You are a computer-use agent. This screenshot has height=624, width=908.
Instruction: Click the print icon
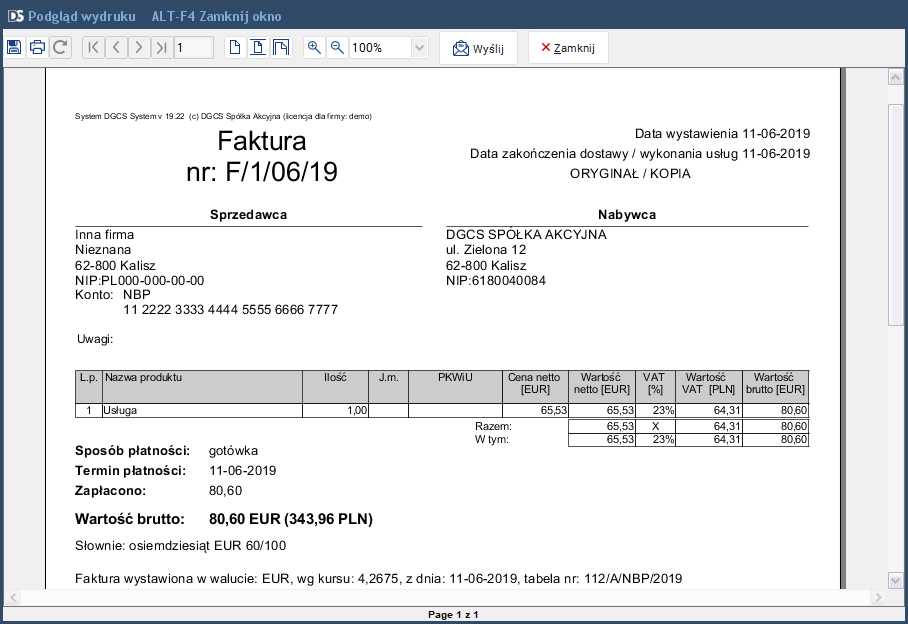37,47
